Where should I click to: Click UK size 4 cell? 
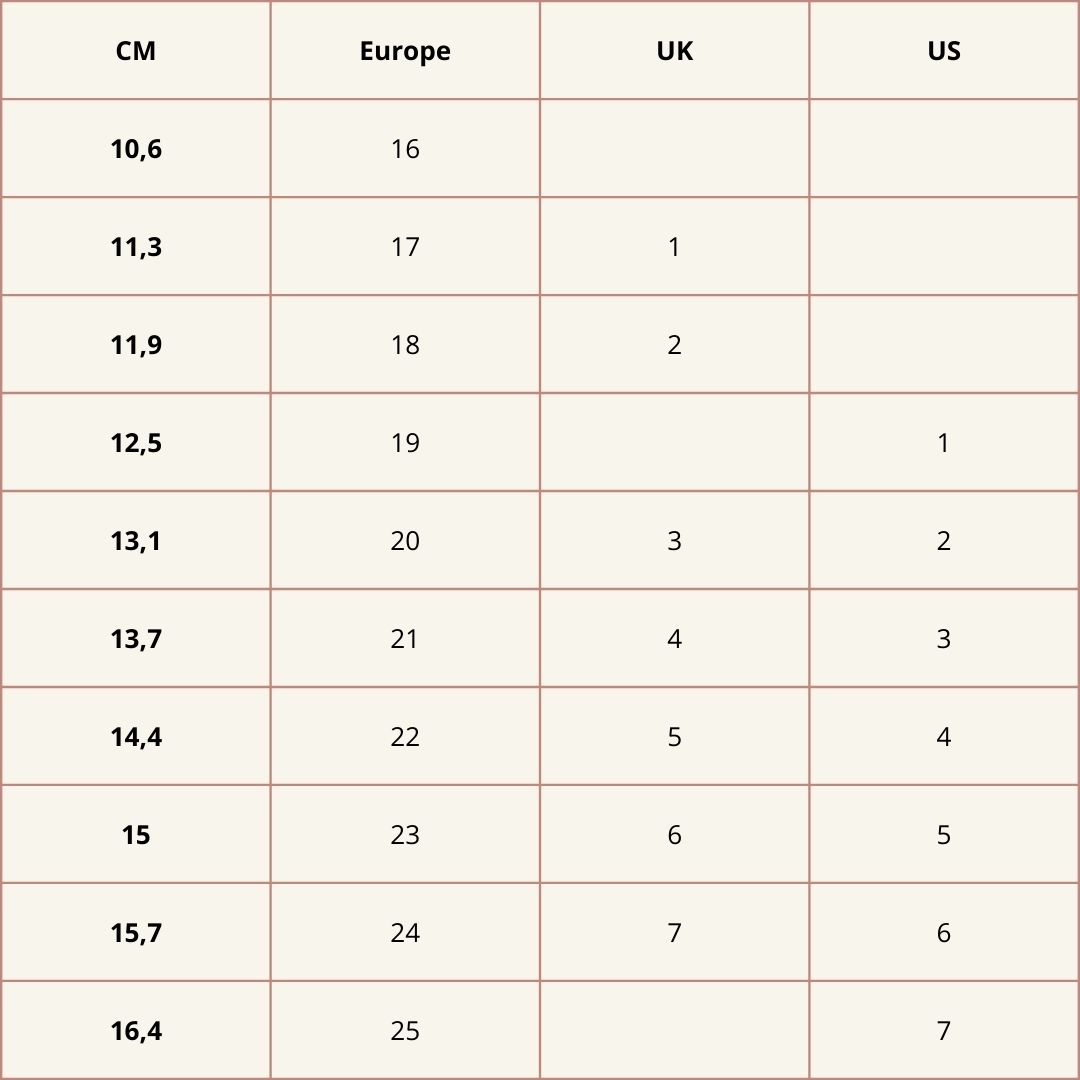pyautogui.click(x=674, y=639)
